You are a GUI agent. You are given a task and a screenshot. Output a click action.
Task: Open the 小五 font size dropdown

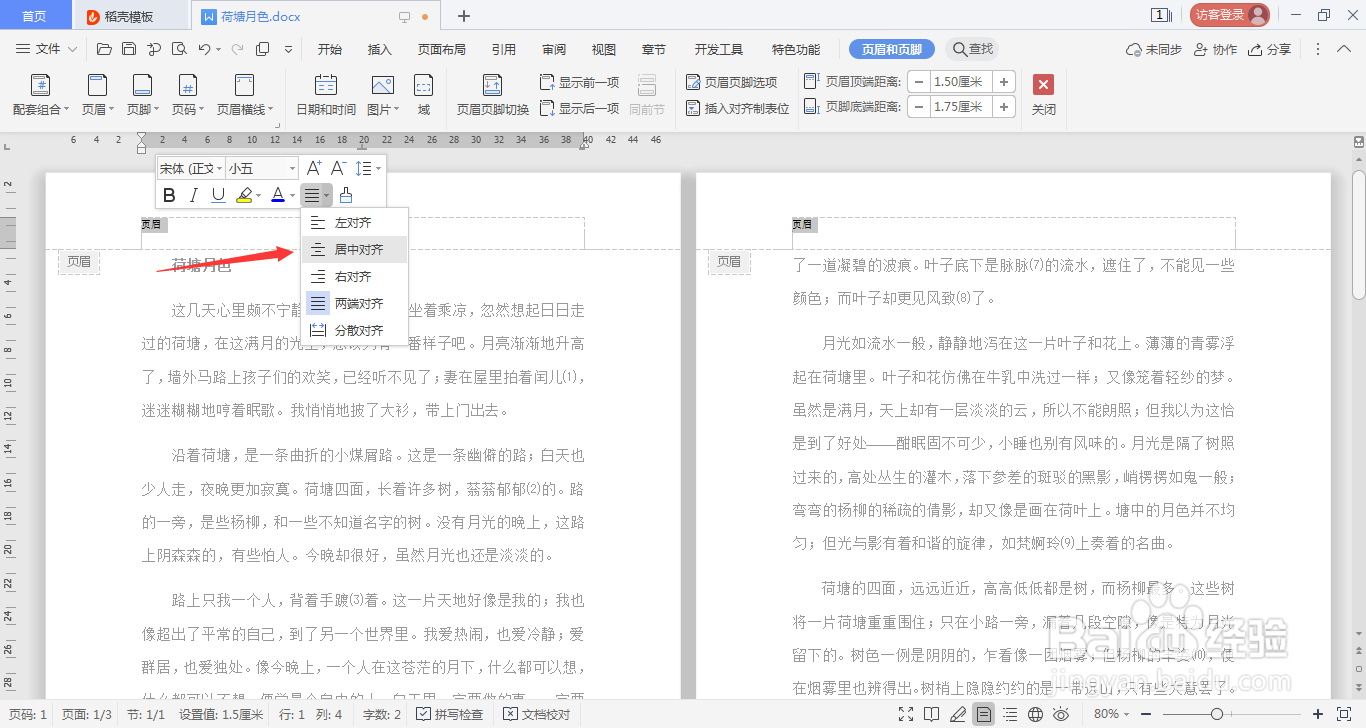[x=260, y=167]
